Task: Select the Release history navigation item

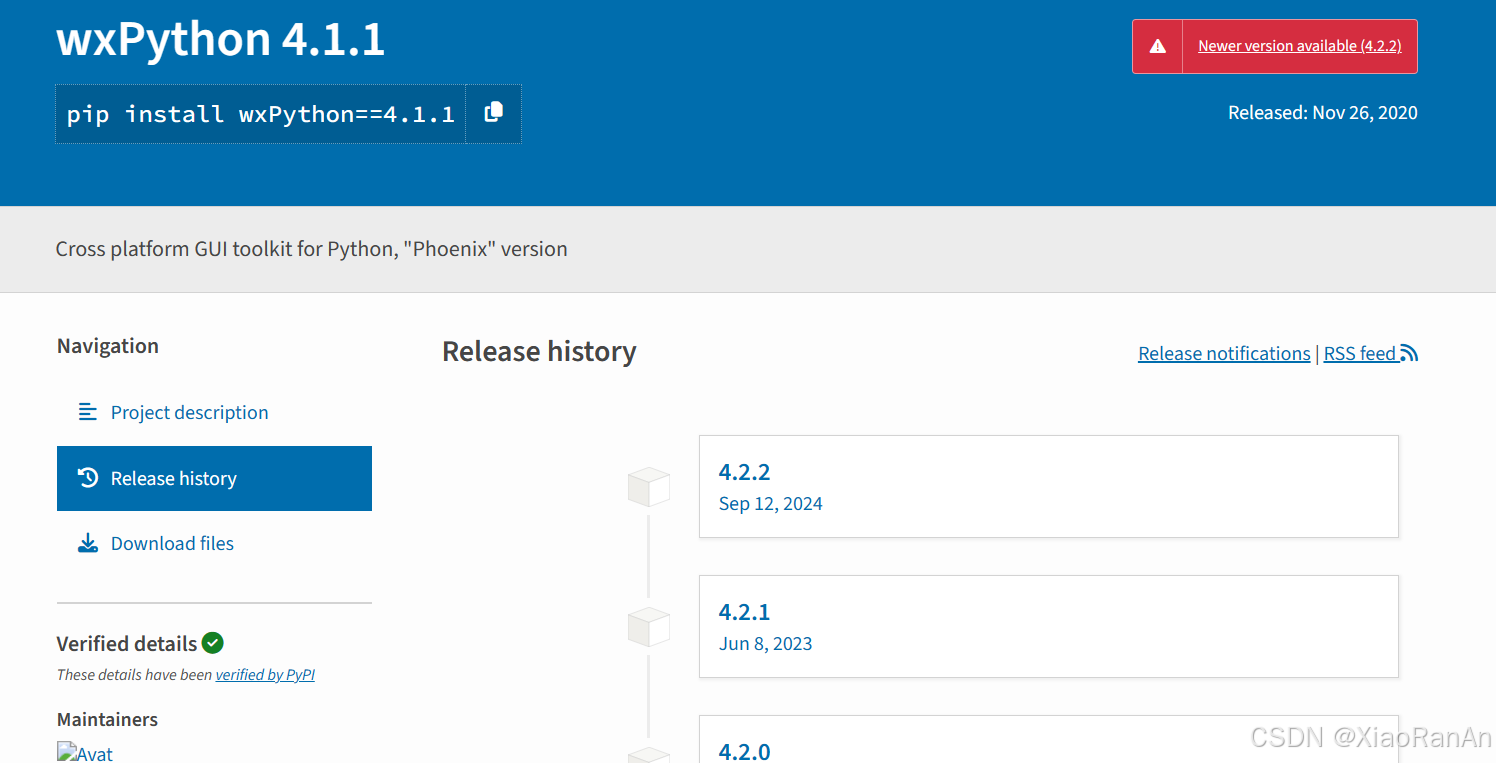Action: click(214, 478)
